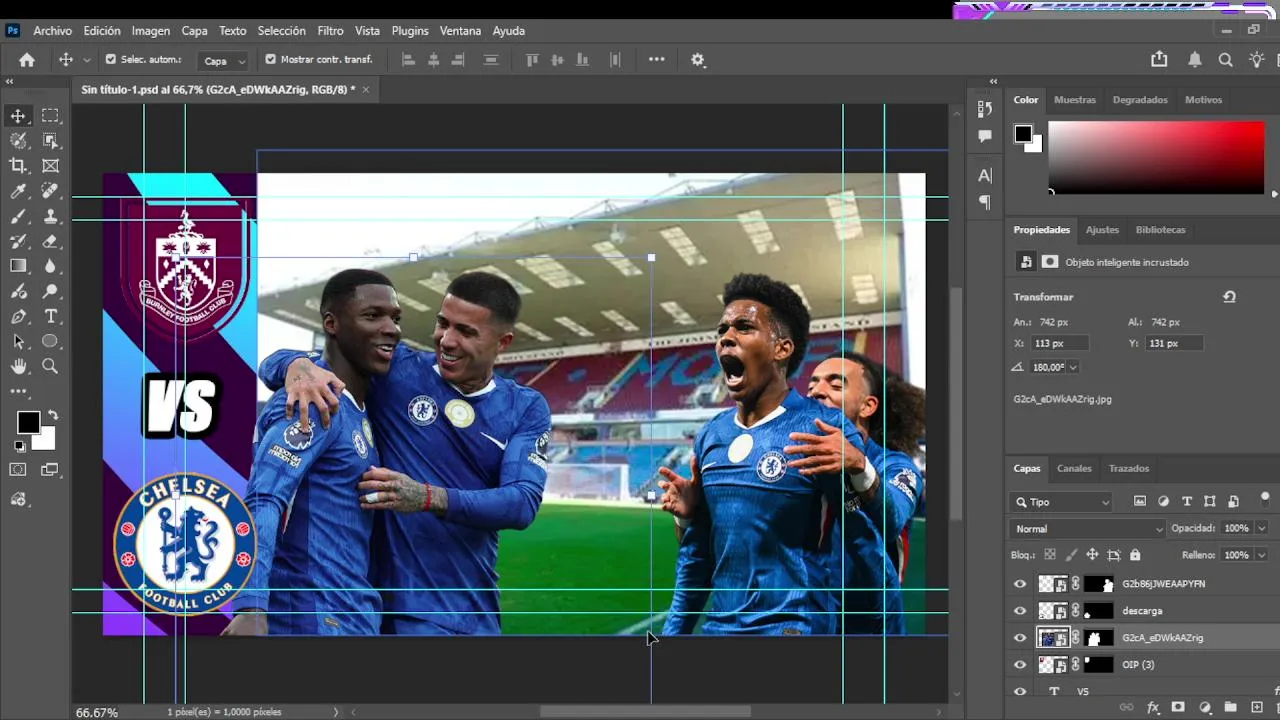Switch to the Canales tab
Image resolution: width=1280 pixels, height=720 pixels.
click(x=1074, y=468)
